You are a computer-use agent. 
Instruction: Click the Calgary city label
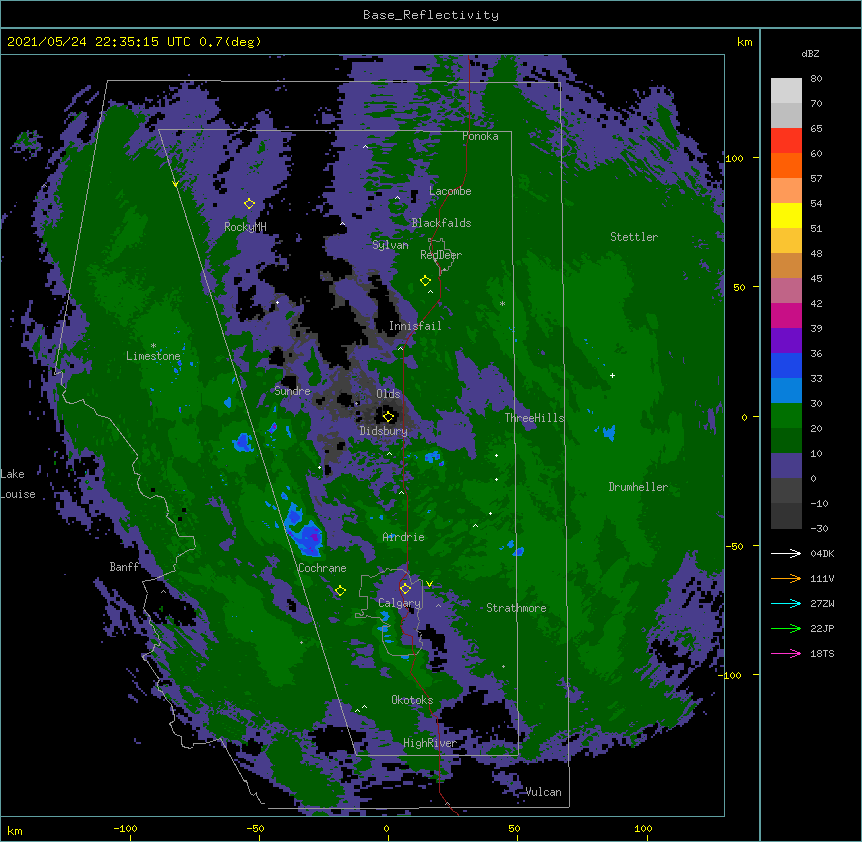[x=400, y=603]
